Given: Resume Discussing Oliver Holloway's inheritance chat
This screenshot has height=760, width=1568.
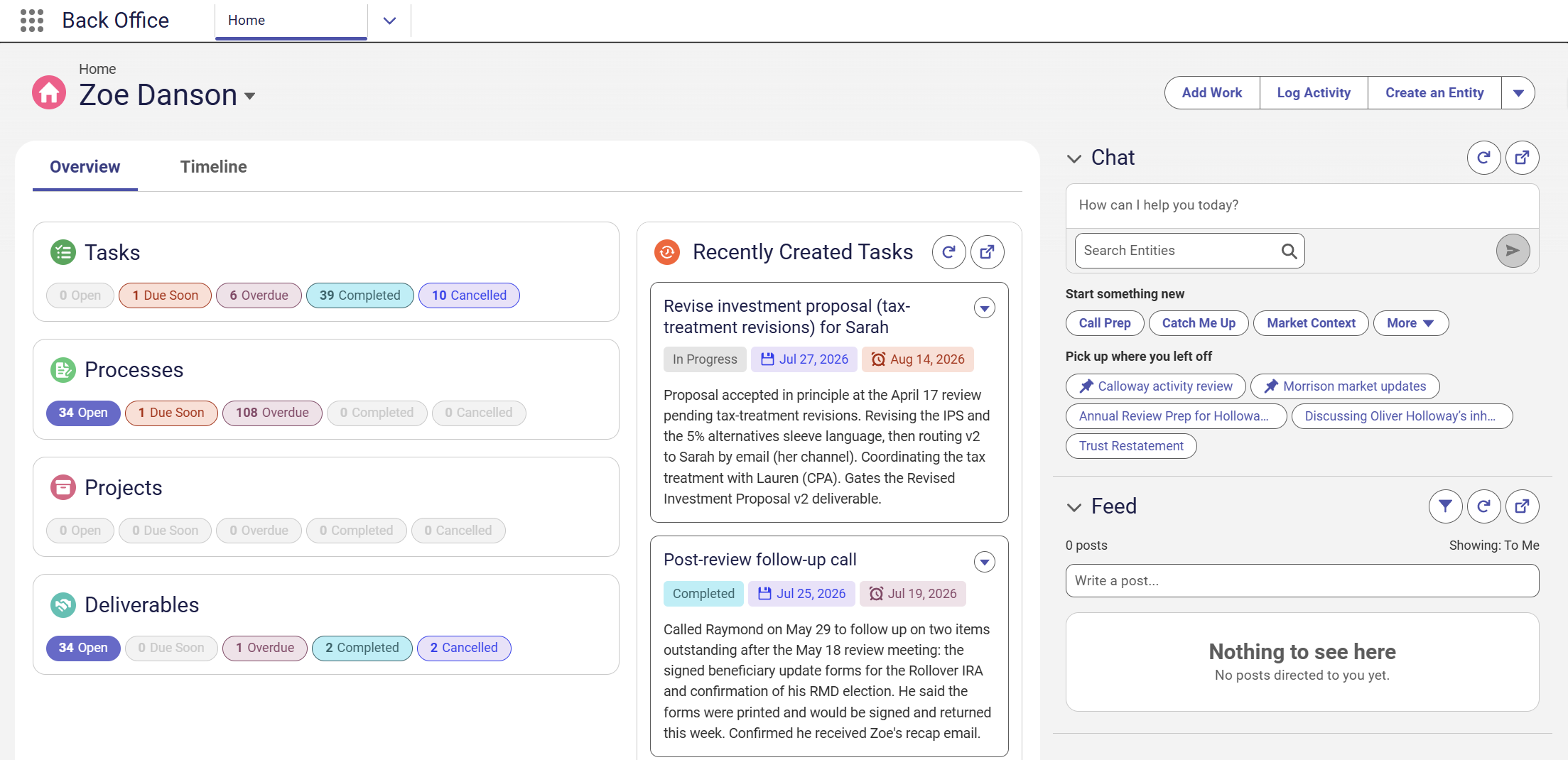Looking at the screenshot, I should [x=1402, y=416].
